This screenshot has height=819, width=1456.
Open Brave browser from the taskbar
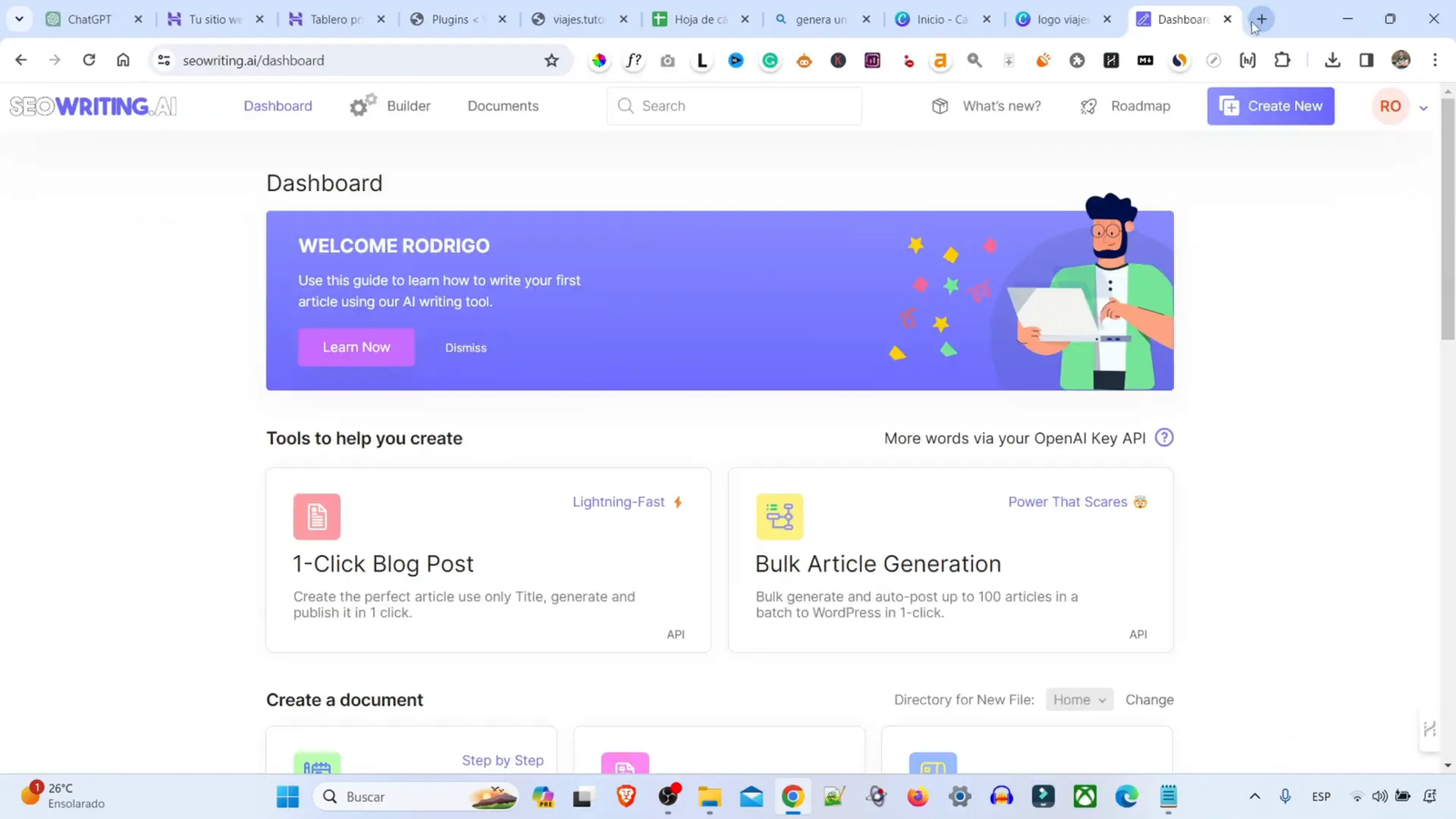click(x=625, y=796)
